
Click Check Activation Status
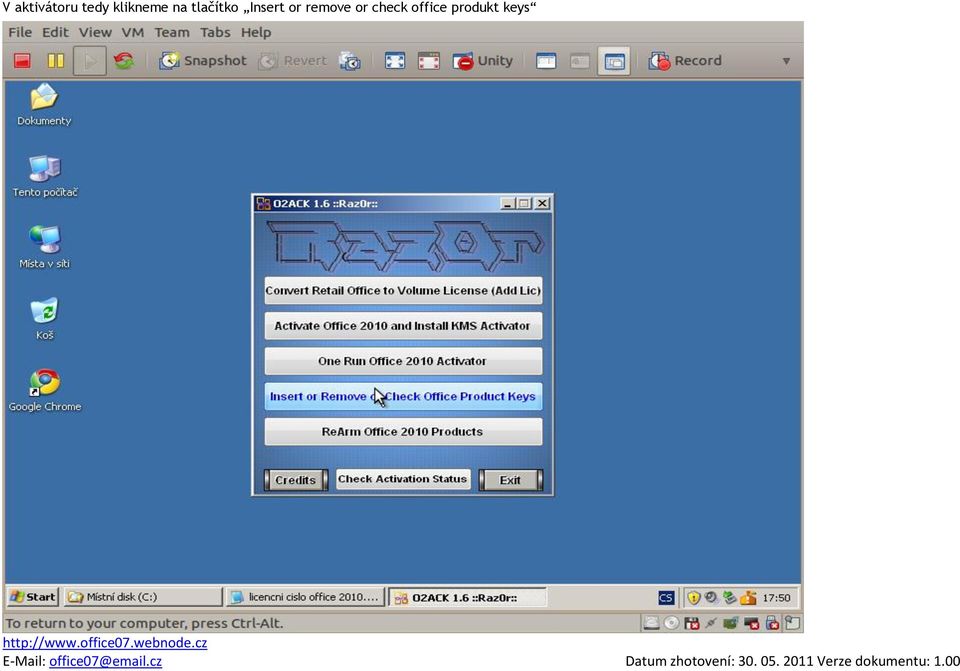[403, 479]
